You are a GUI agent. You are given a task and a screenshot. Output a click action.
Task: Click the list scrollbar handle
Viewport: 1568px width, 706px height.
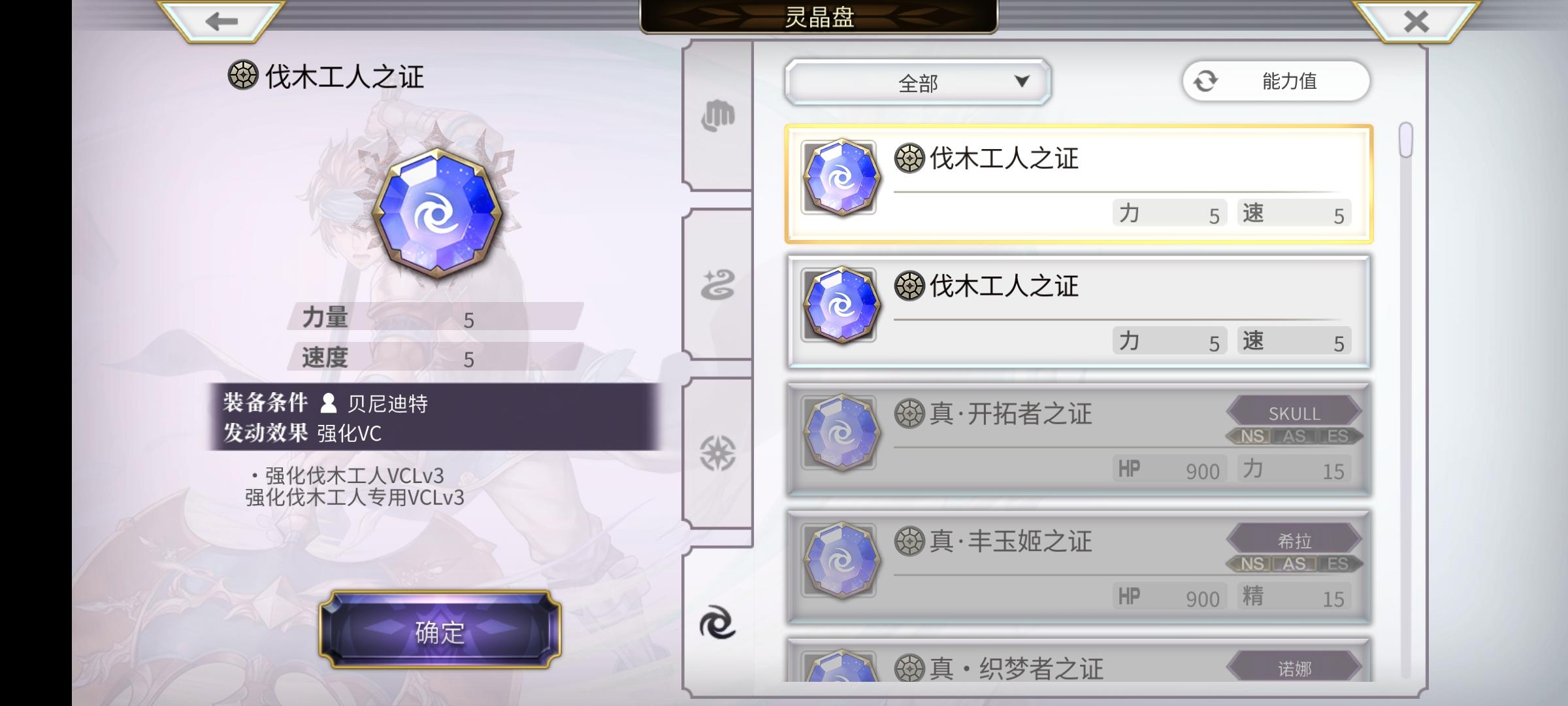click(x=1406, y=140)
